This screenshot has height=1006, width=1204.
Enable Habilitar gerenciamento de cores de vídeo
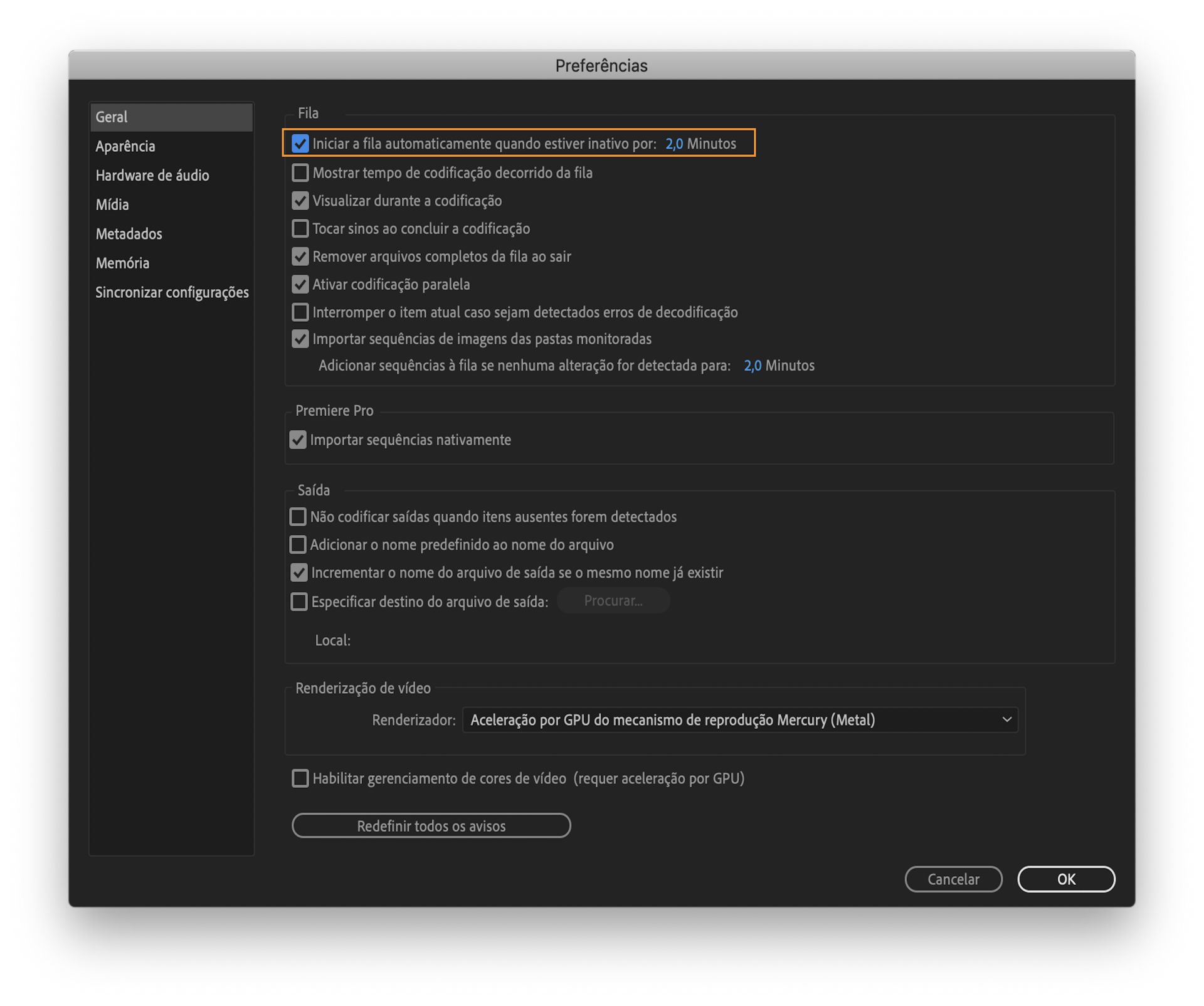pos(300,778)
